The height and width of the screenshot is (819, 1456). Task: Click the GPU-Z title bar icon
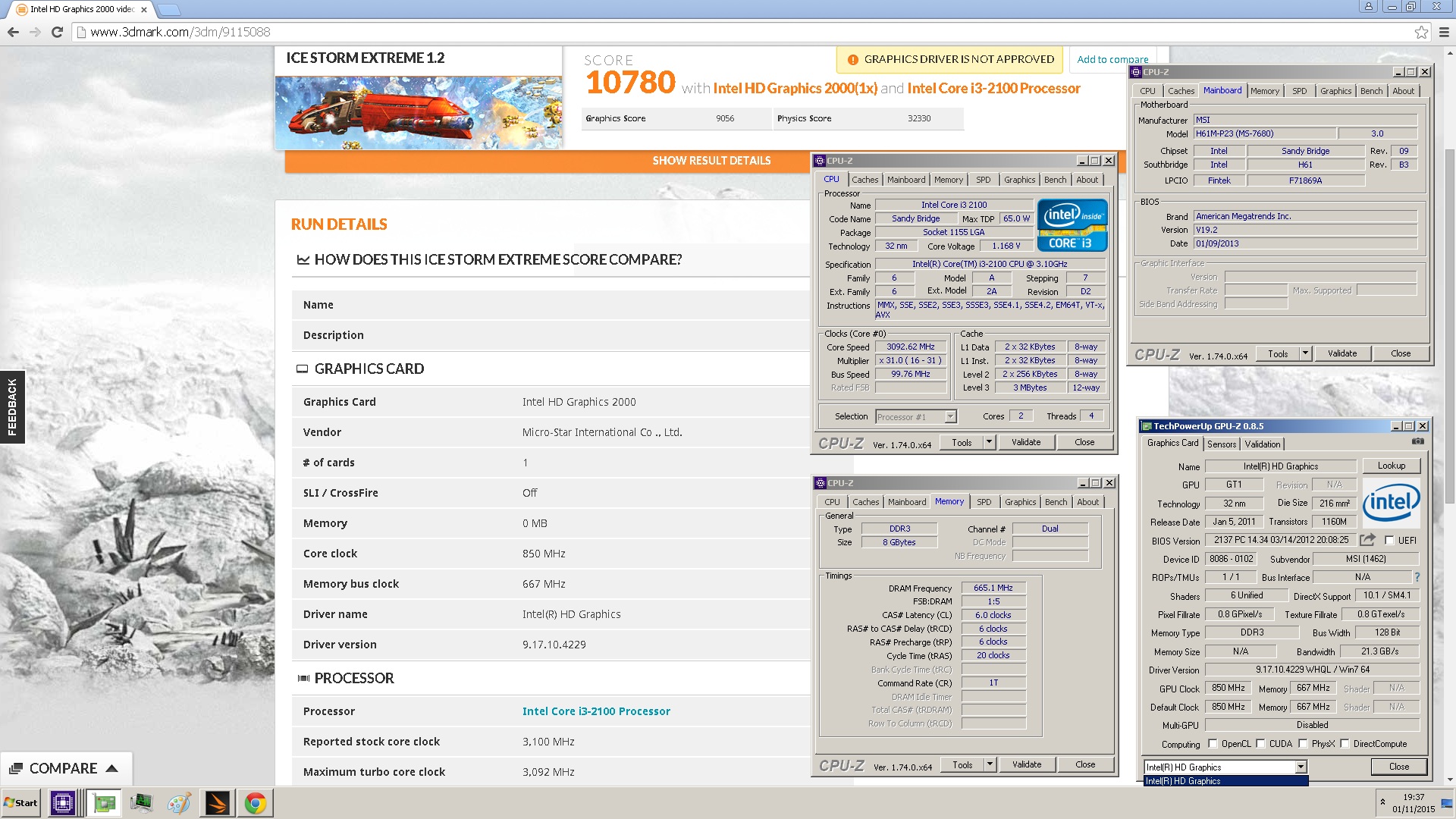[1147, 426]
